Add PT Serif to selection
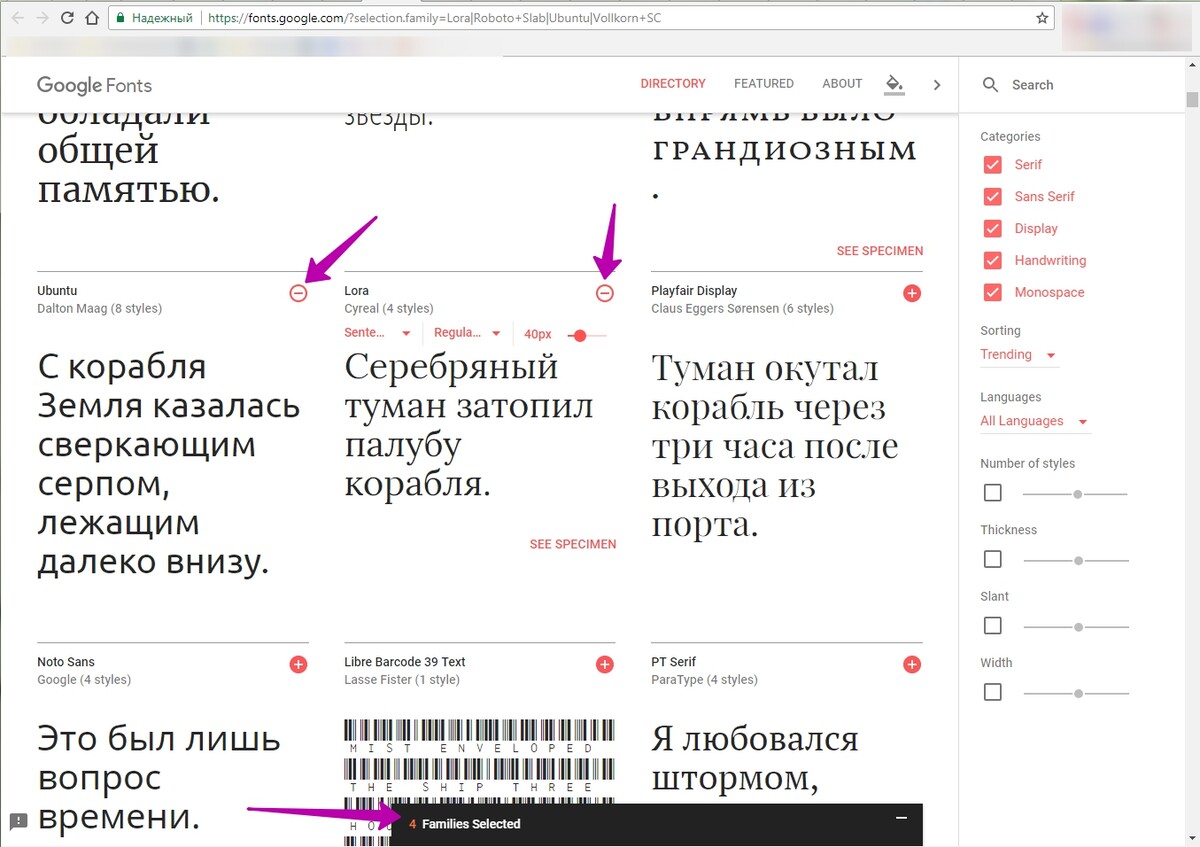 (912, 664)
